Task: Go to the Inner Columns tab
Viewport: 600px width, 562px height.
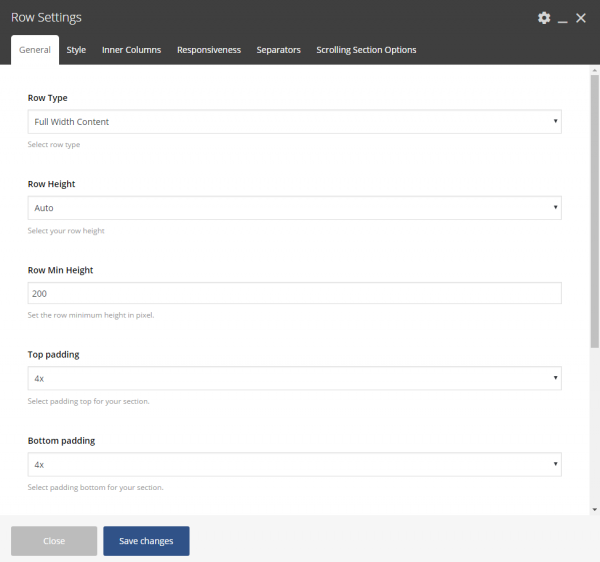Action: pyautogui.click(x=131, y=50)
